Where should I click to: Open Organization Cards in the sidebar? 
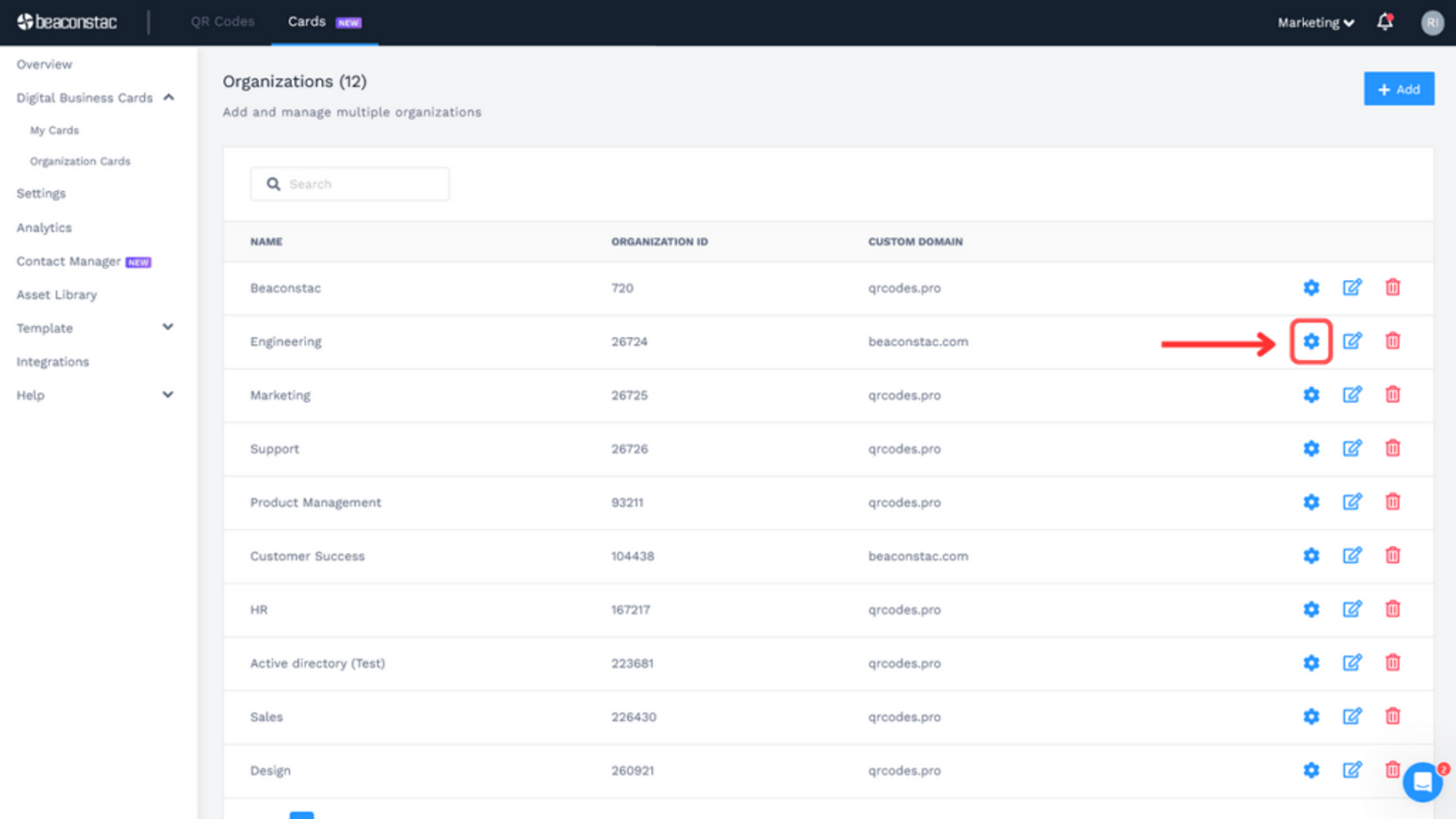[x=80, y=161]
